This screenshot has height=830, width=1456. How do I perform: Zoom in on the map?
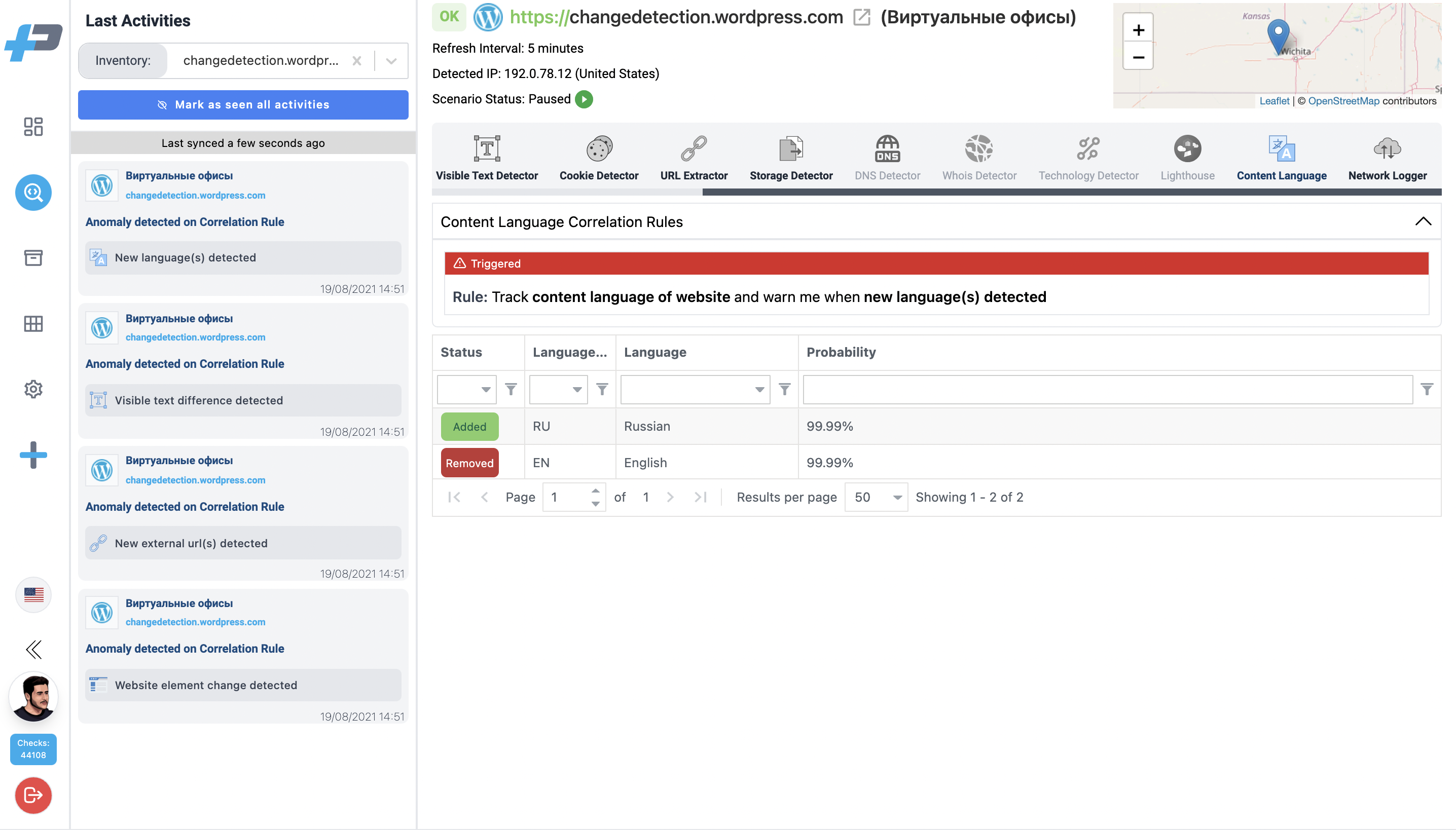tap(1138, 29)
